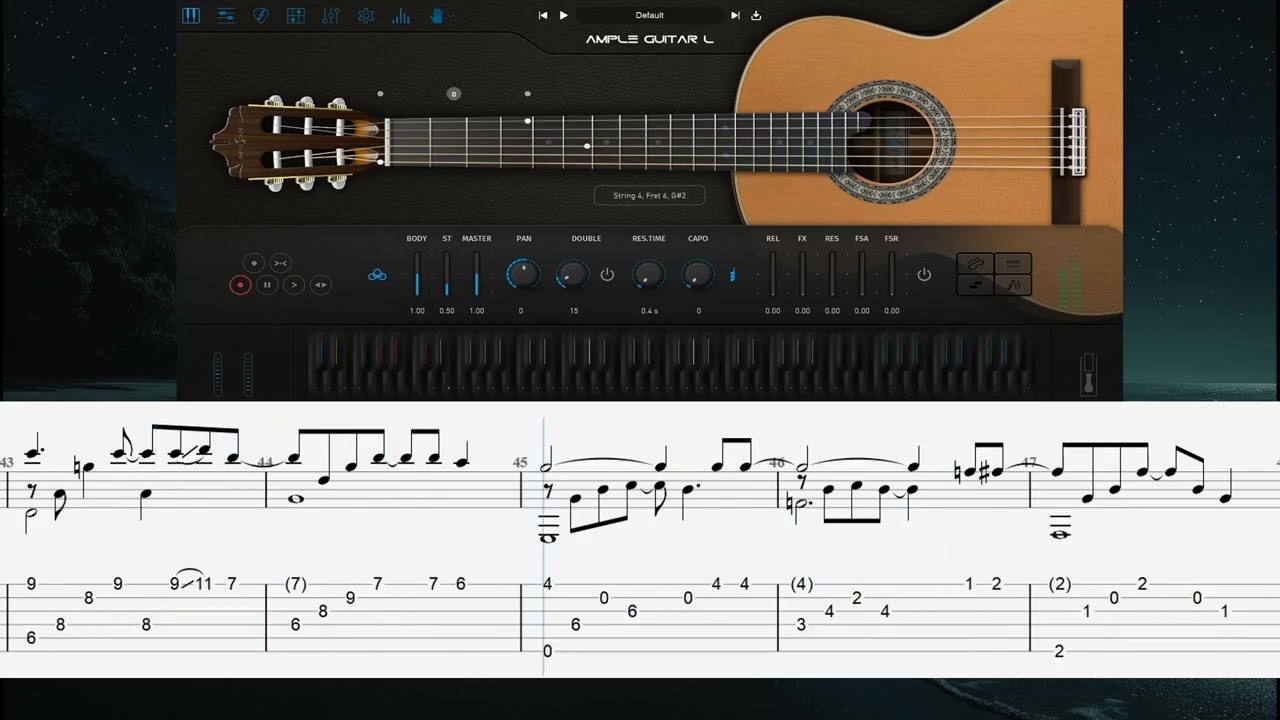Toggle the DOUBLE power button
The image size is (1280, 720).
(x=607, y=274)
